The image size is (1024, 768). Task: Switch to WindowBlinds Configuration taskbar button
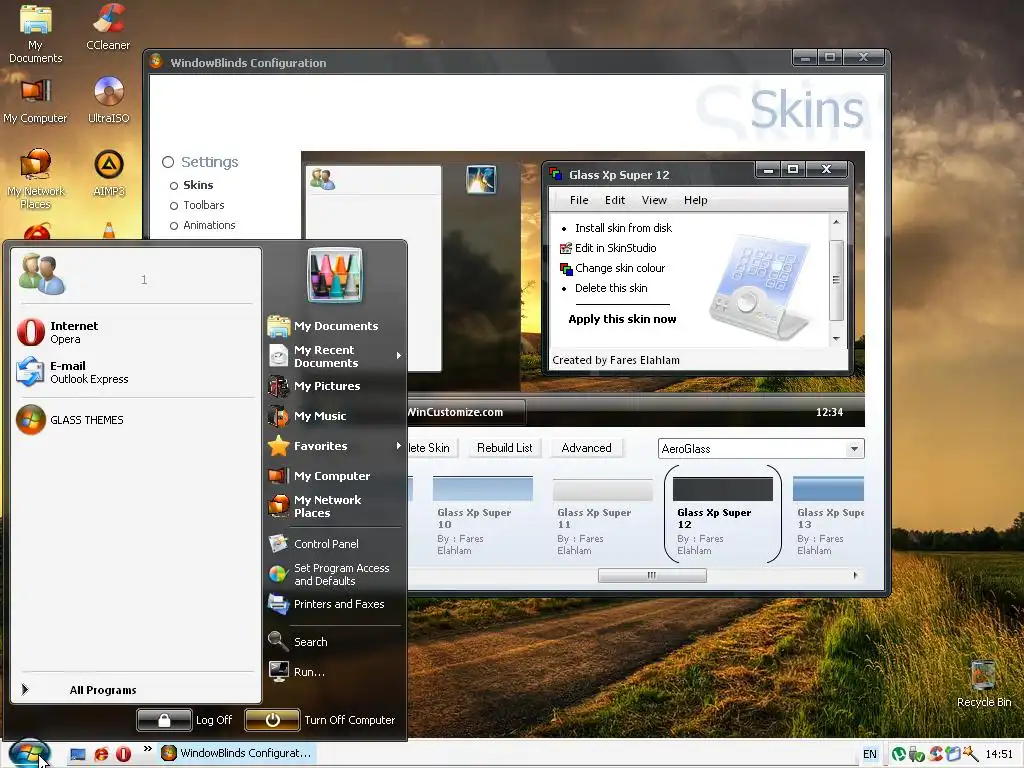tap(236, 753)
